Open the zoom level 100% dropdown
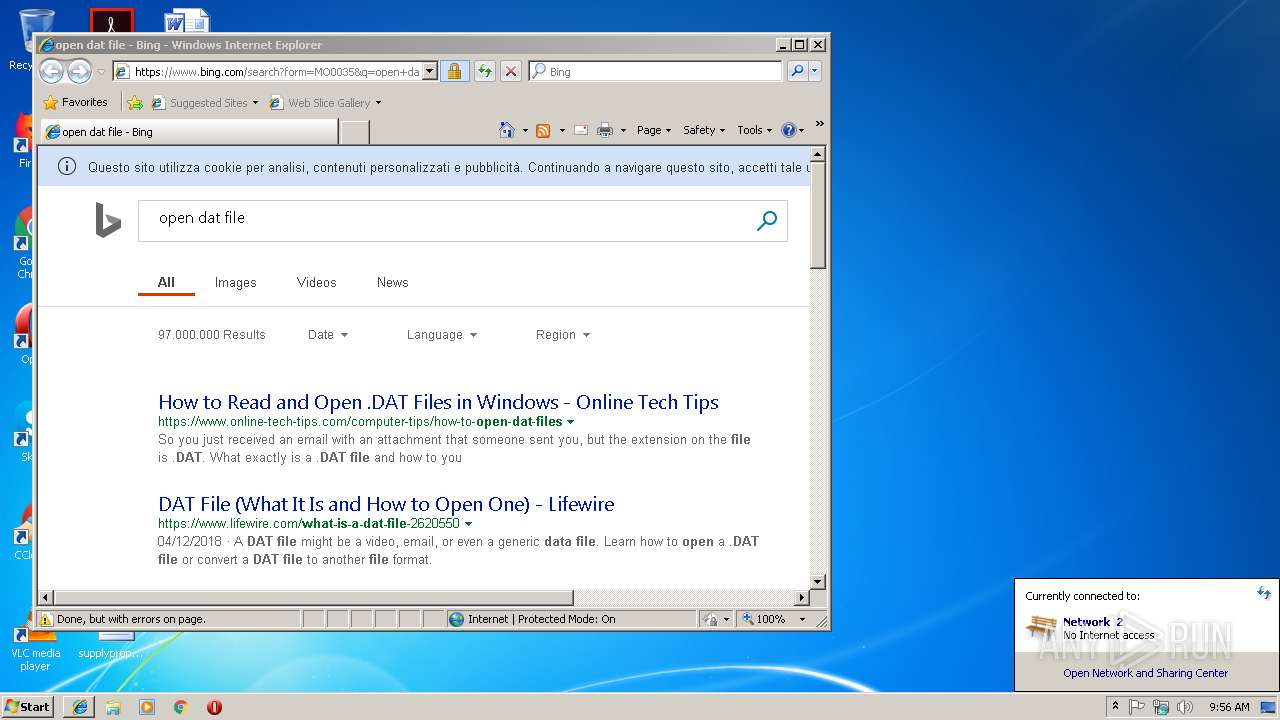Viewport: 1280px width, 720px height. tap(802, 619)
